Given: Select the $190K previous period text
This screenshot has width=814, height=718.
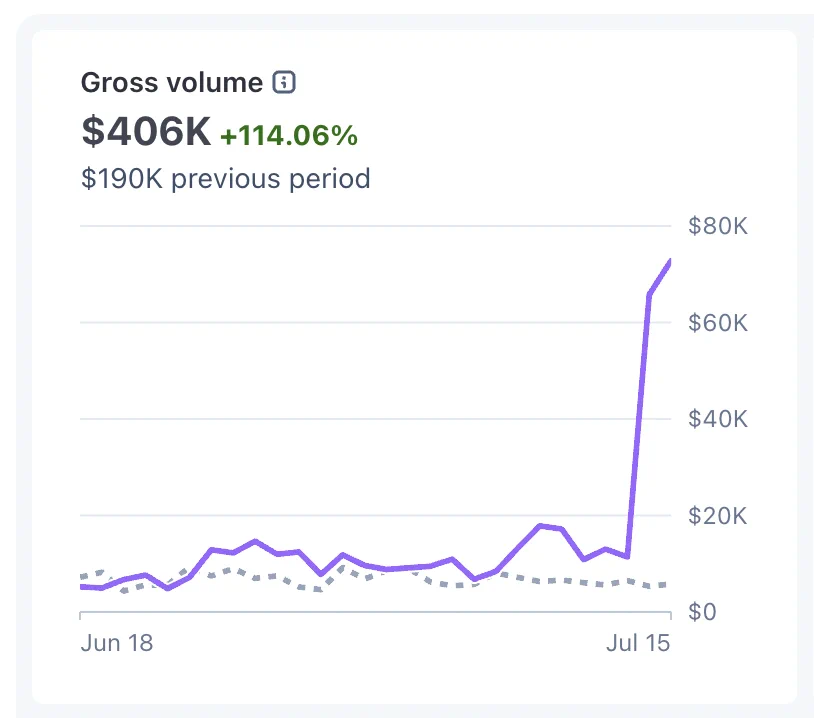Looking at the screenshot, I should point(225,179).
